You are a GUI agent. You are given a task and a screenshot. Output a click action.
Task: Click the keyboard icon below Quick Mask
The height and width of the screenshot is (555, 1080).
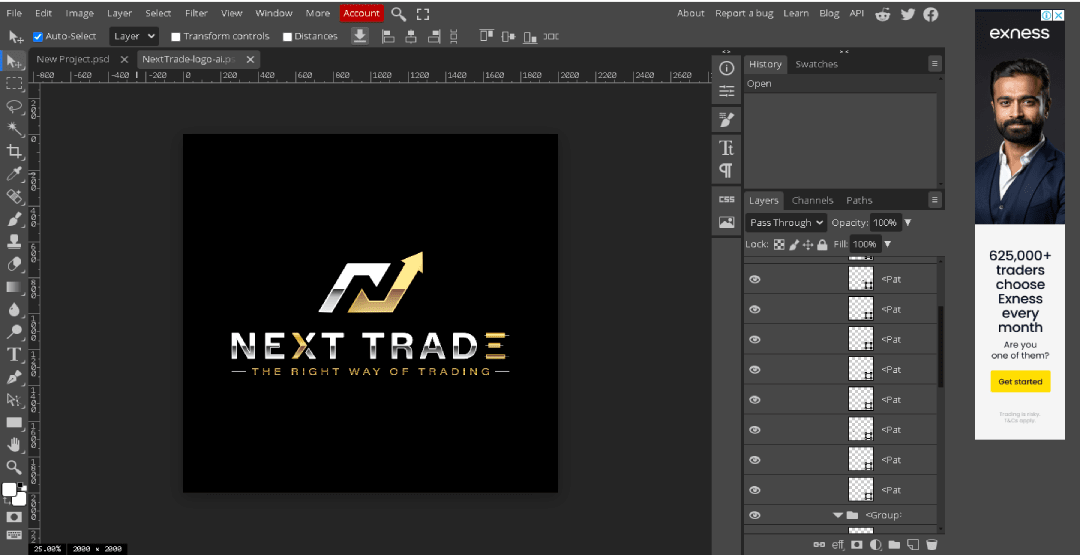click(14, 535)
